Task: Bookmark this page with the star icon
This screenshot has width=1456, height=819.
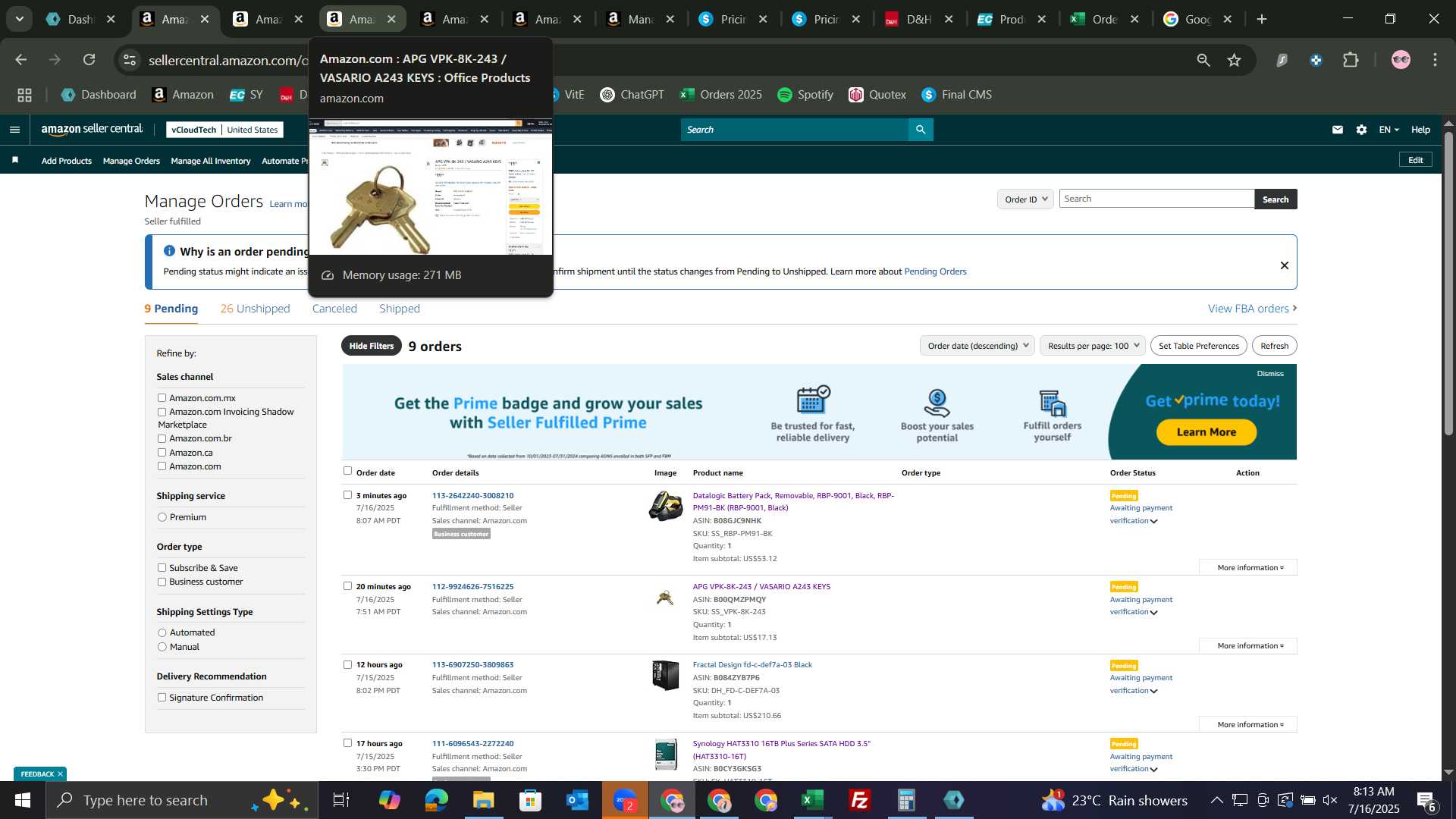Action: click(x=1235, y=60)
